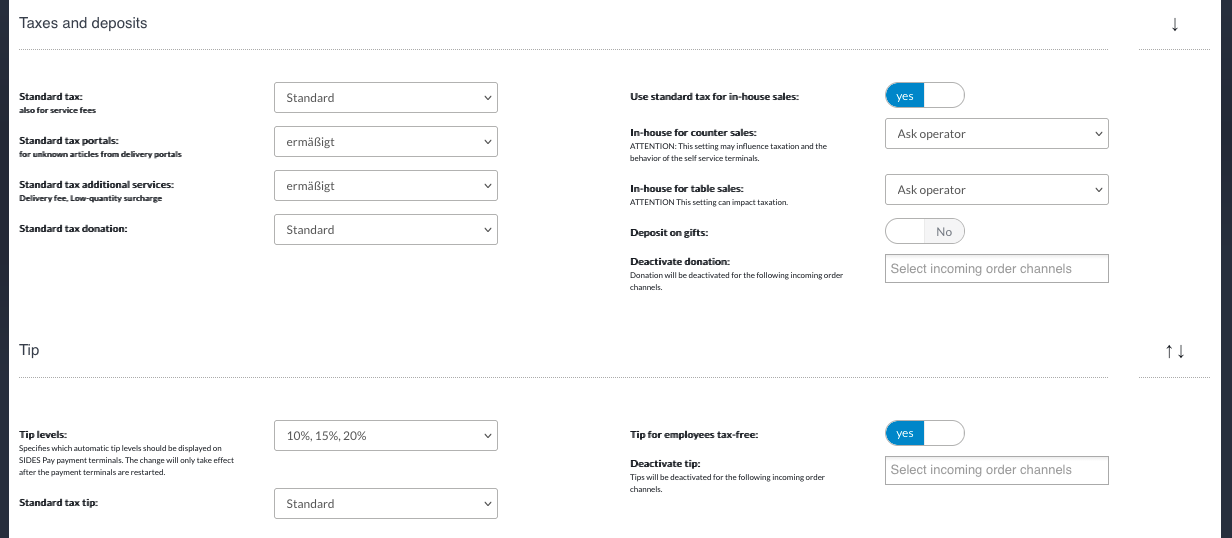Expand Standard tax portals dropdown
The height and width of the screenshot is (538, 1232).
click(385, 142)
